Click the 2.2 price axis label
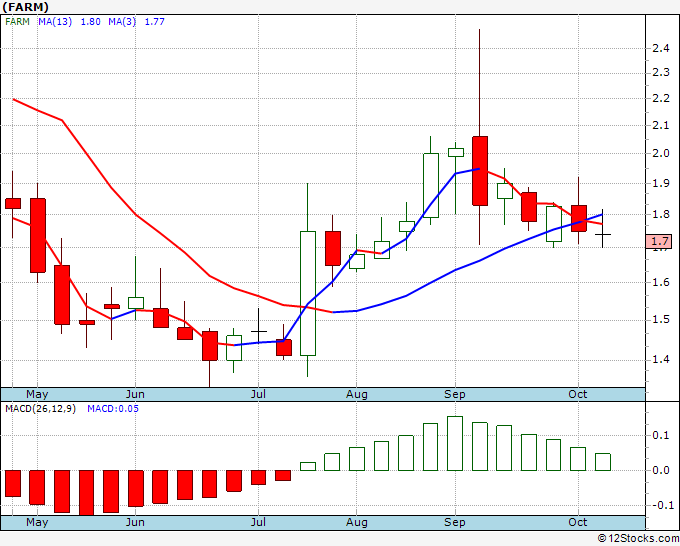 click(x=661, y=98)
